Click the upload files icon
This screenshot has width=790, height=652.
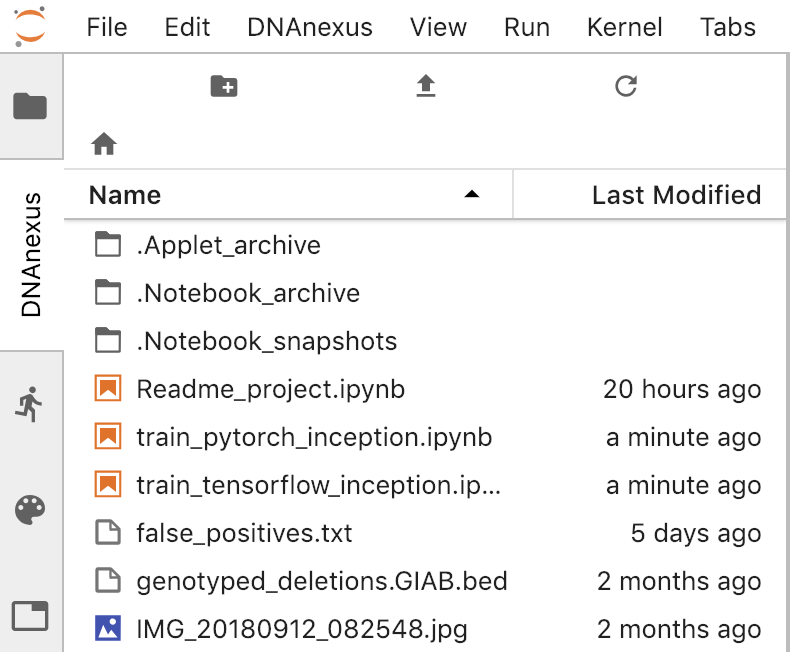[x=426, y=87]
